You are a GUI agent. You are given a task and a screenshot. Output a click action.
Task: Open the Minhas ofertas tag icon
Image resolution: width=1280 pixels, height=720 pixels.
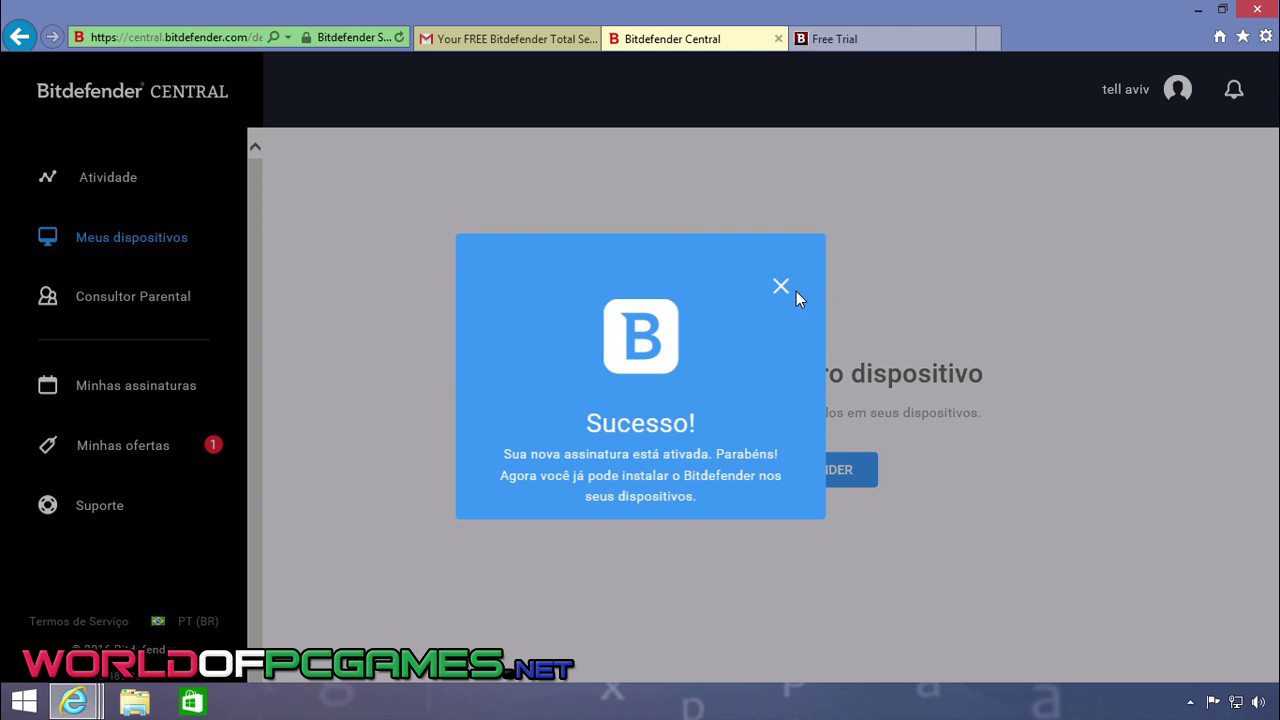click(x=47, y=445)
